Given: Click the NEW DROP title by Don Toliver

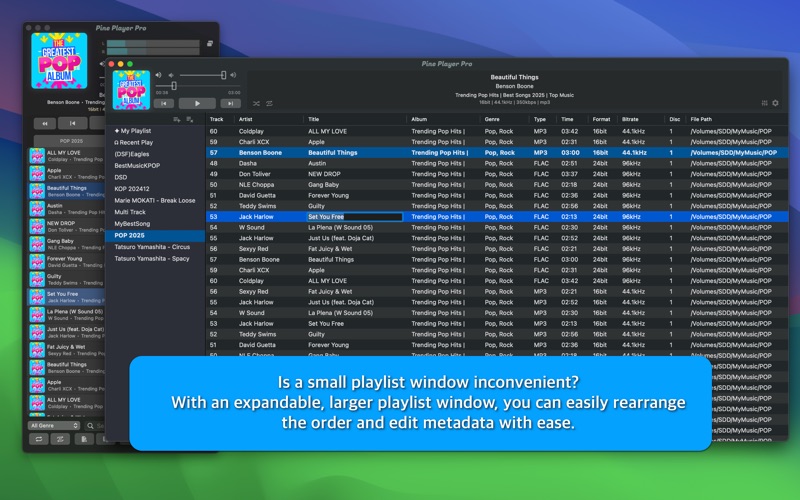Looking at the screenshot, I should pyautogui.click(x=324, y=174).
